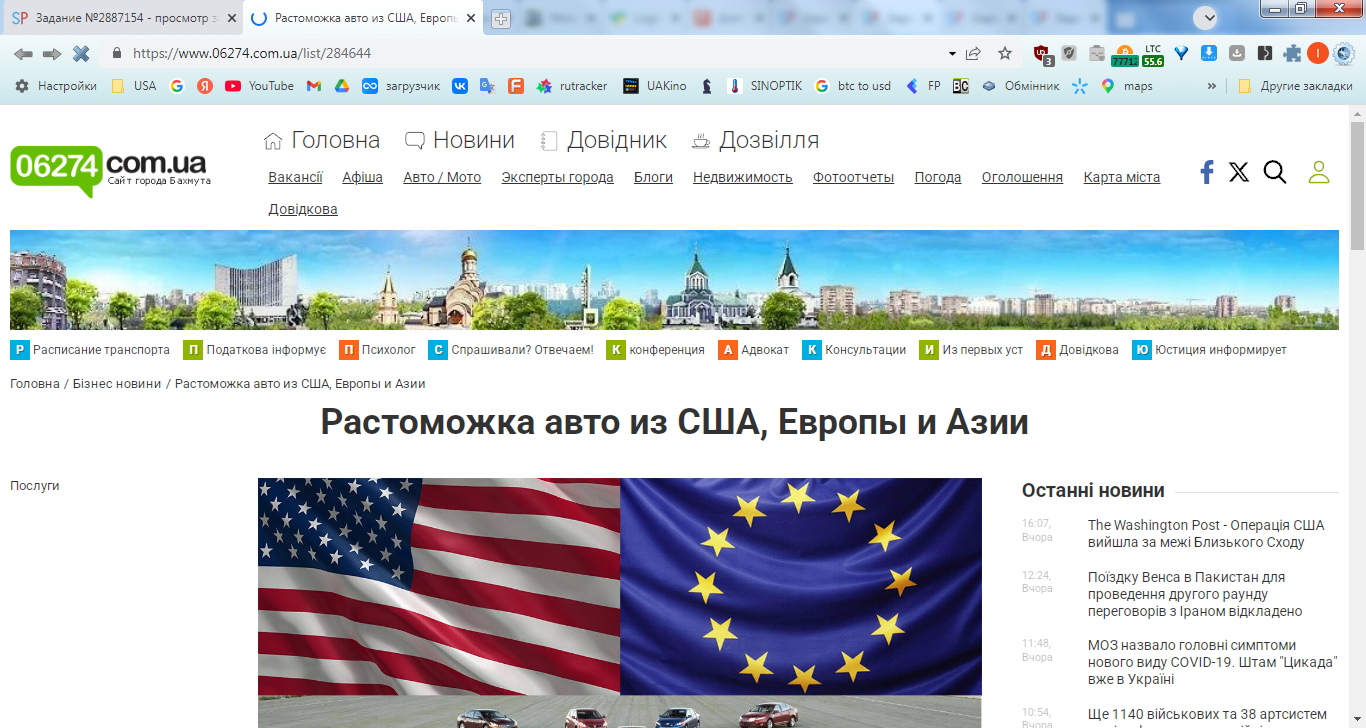Open the Довідник main menu

click(x=603, y=140)
